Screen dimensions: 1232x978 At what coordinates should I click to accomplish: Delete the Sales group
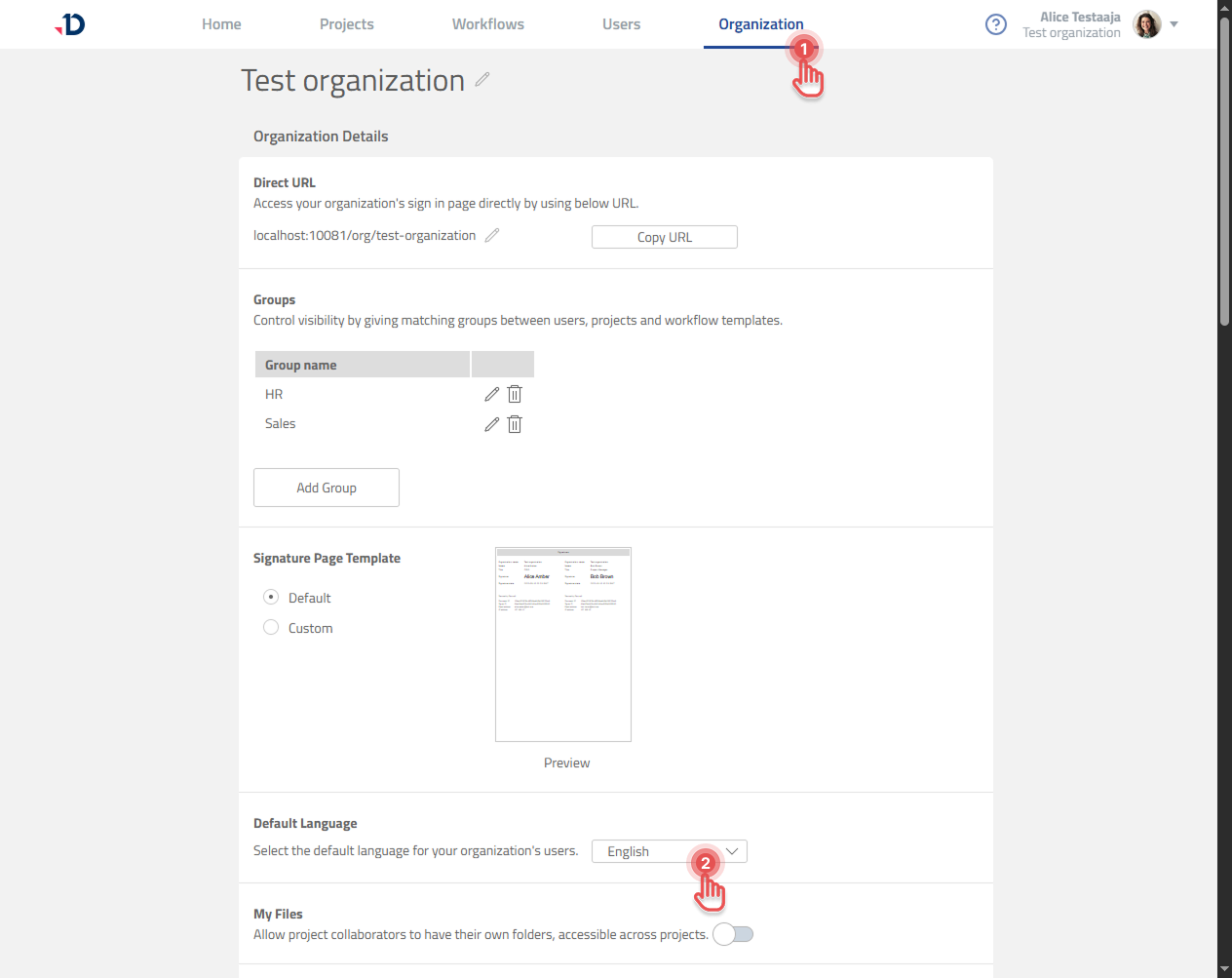point(515,424)
